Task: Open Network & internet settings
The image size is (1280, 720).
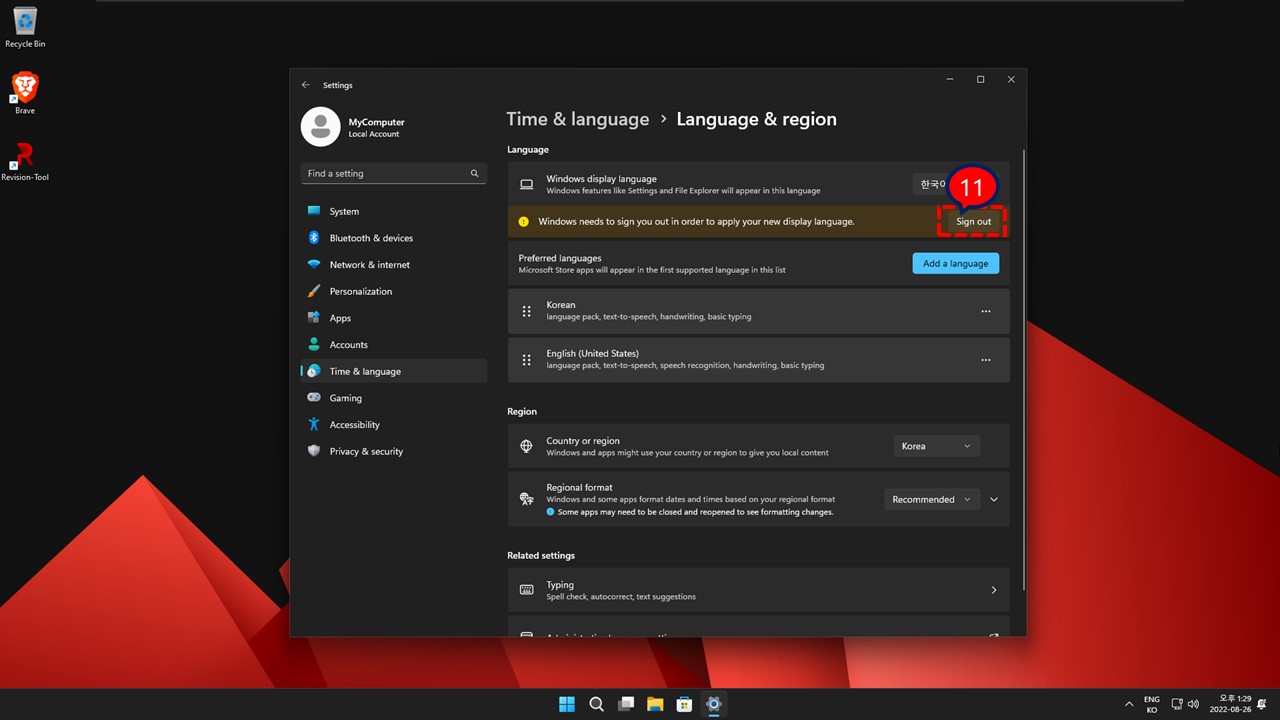Action: [393, 265]
